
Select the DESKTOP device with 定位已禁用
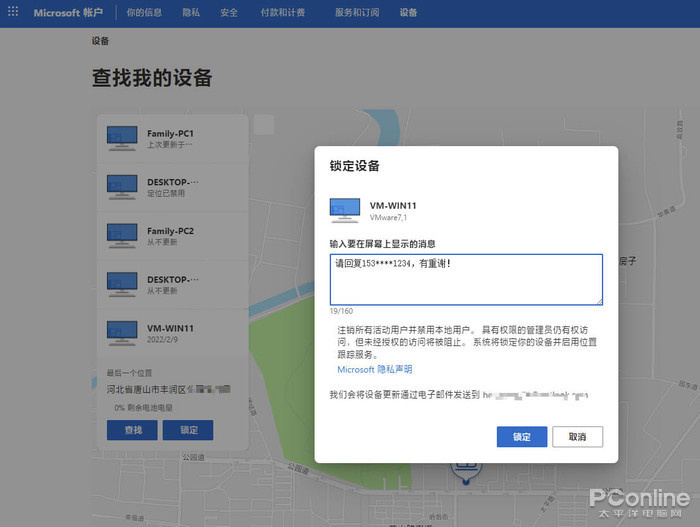173,187
